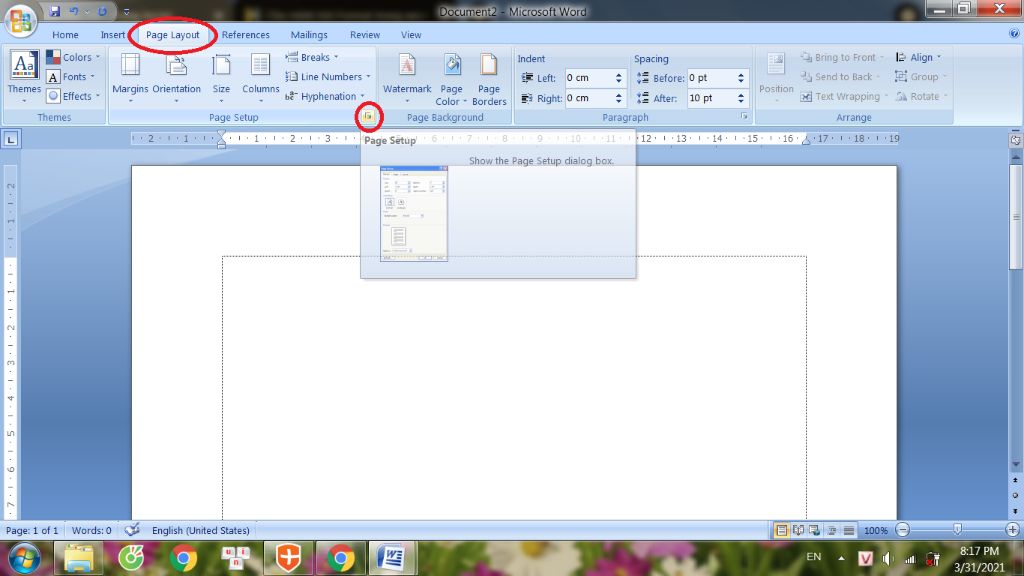Increase Spacing After with spinner
The height and width of the screenshot is (576, 1024).
[741, 94]
